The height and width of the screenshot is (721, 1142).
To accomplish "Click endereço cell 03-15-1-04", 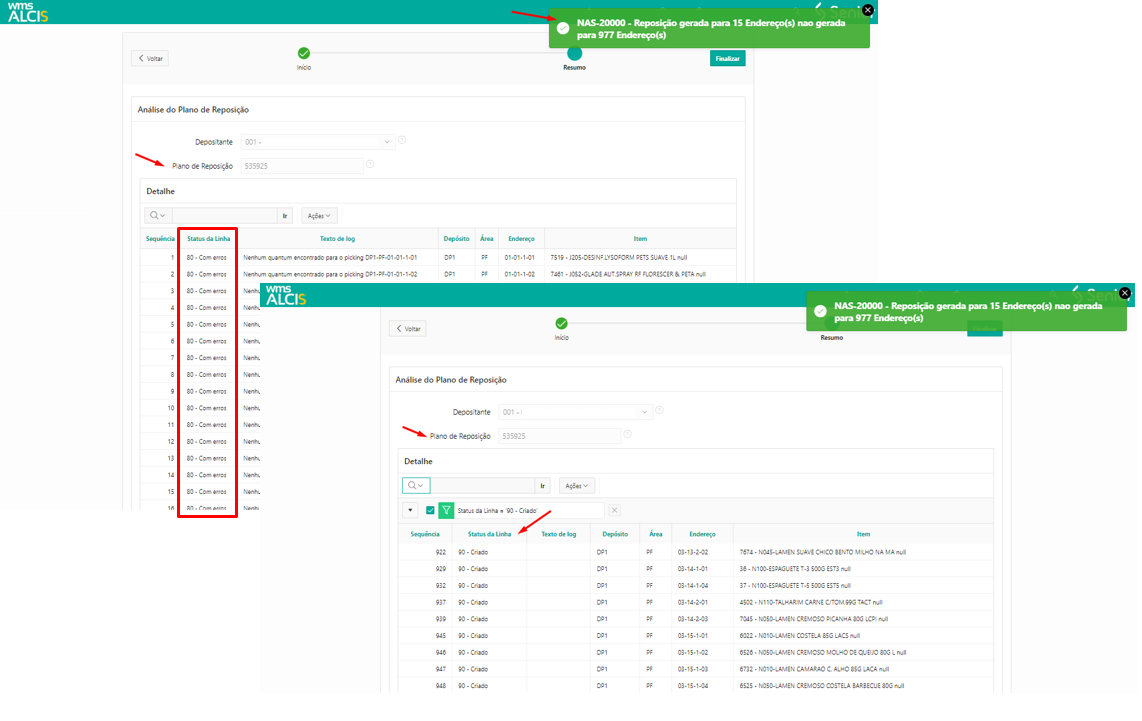I will (x=693, y=686).
